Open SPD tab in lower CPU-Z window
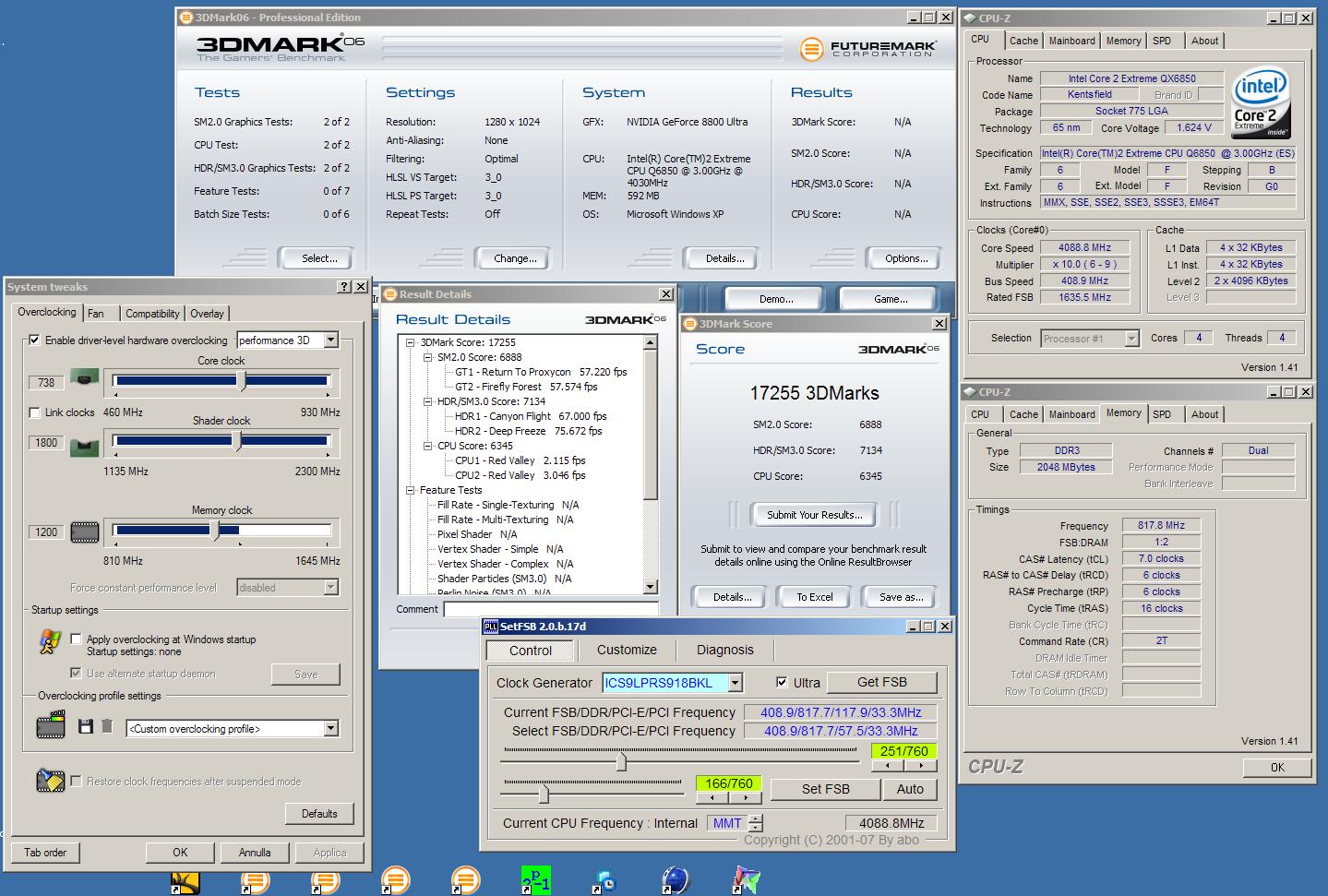The image size is (1328, 896). click(x=1162, y=414)
